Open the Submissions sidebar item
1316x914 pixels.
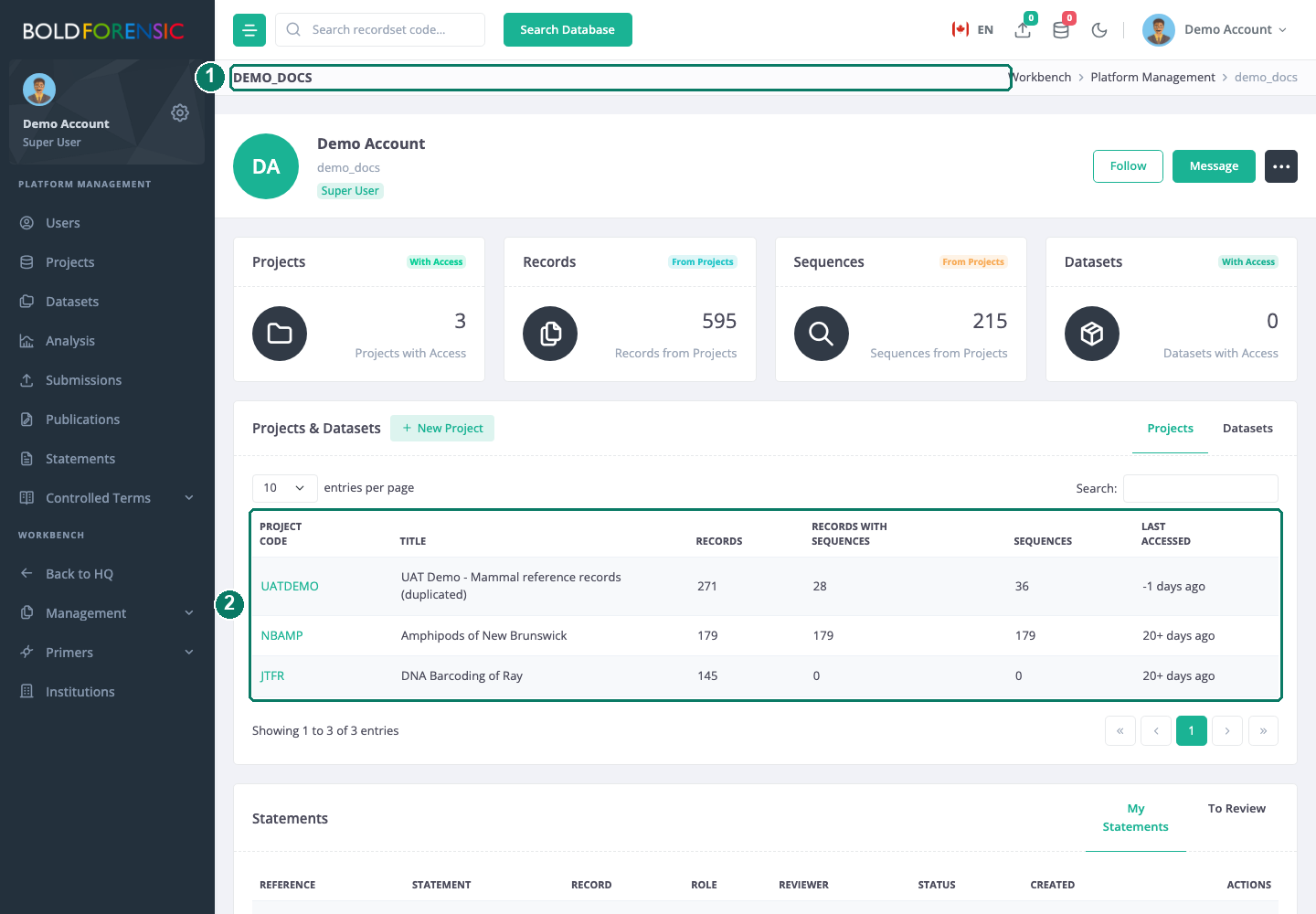click(x=107, y=380)
